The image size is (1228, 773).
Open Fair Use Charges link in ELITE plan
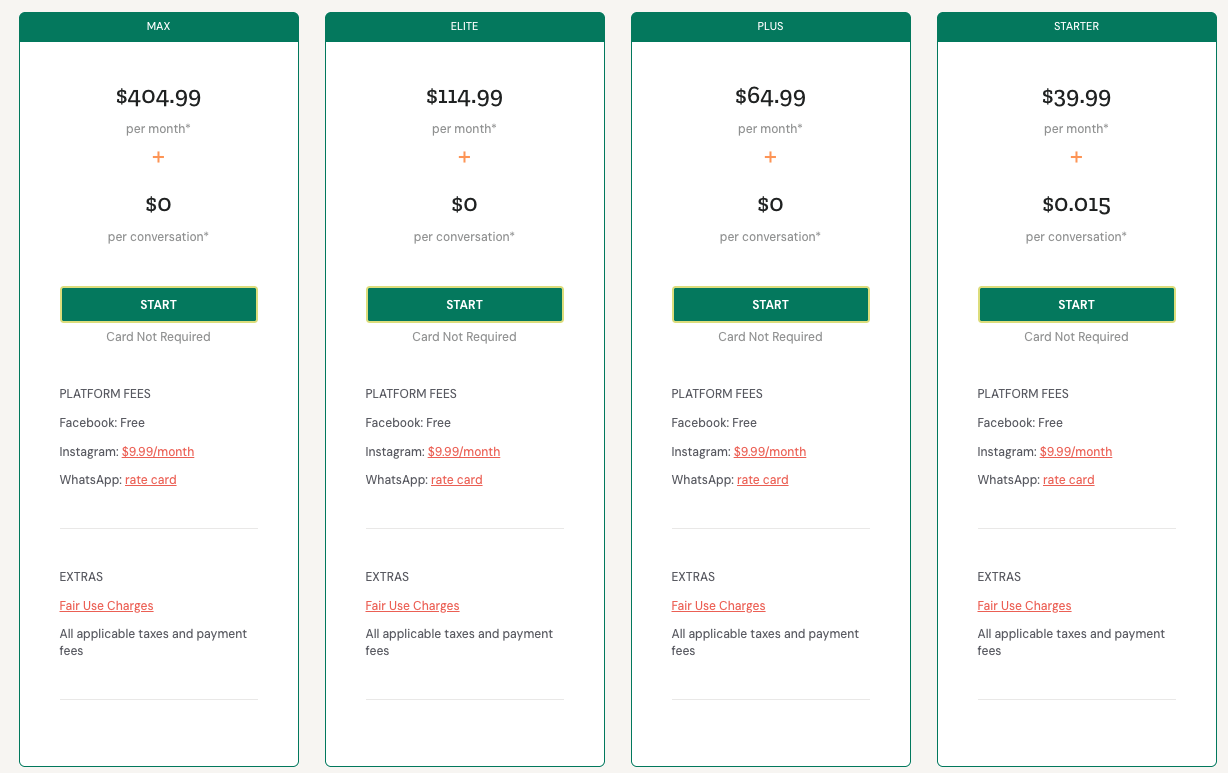[x=412, y=606]
